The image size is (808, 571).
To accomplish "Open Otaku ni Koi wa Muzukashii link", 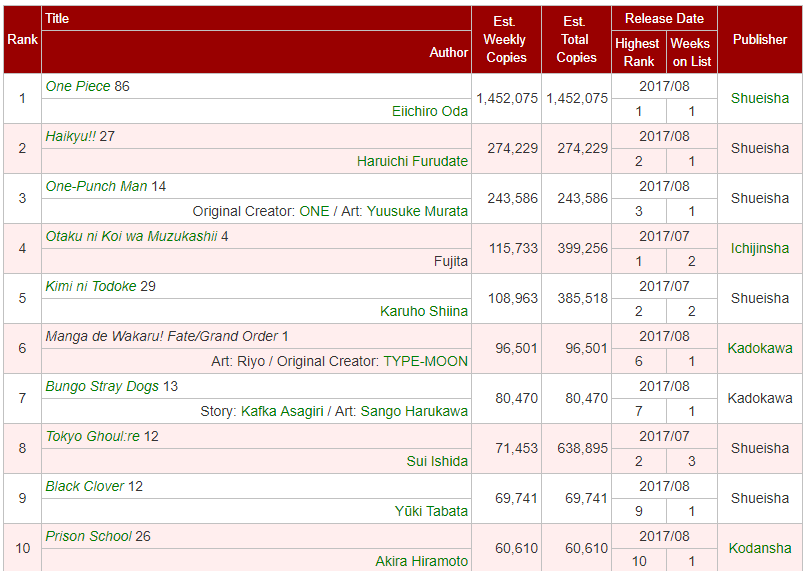I will click(x=131, y=236).
